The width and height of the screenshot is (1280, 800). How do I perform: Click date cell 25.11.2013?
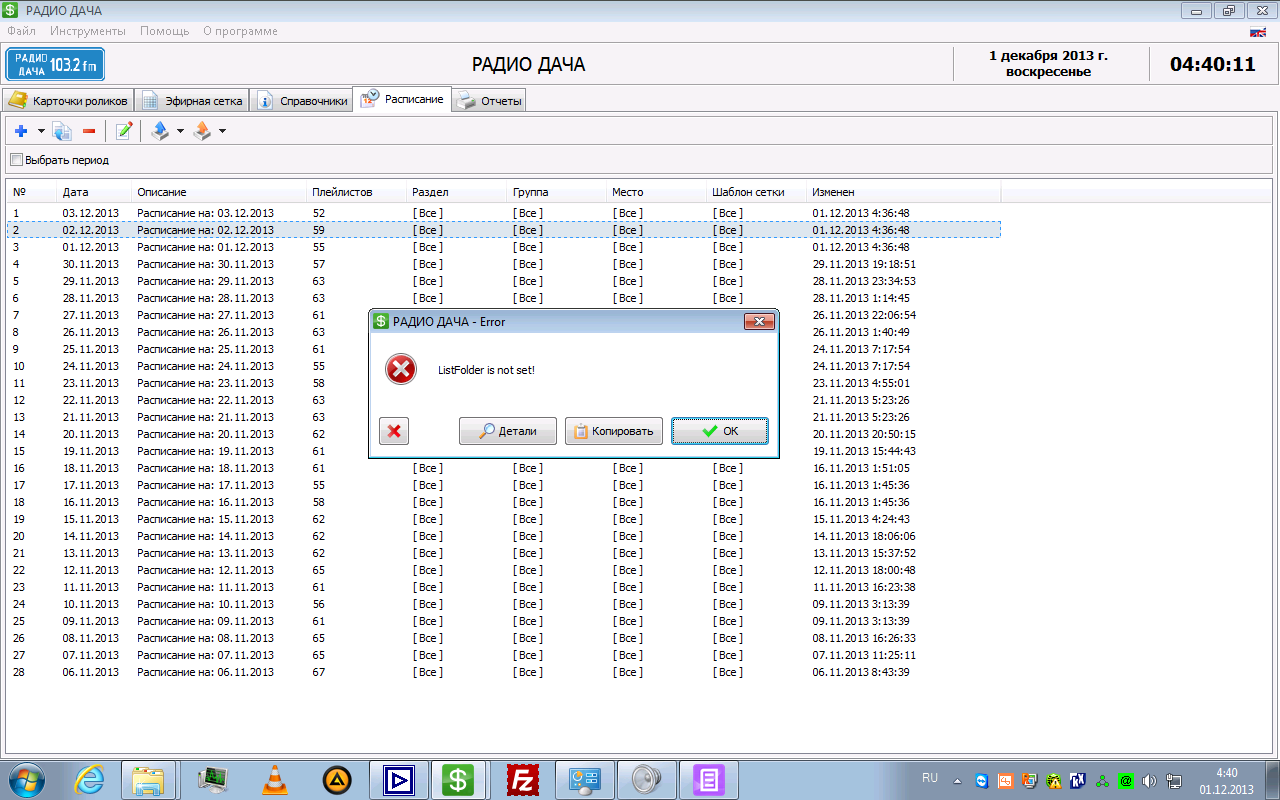tap(91, 349)
